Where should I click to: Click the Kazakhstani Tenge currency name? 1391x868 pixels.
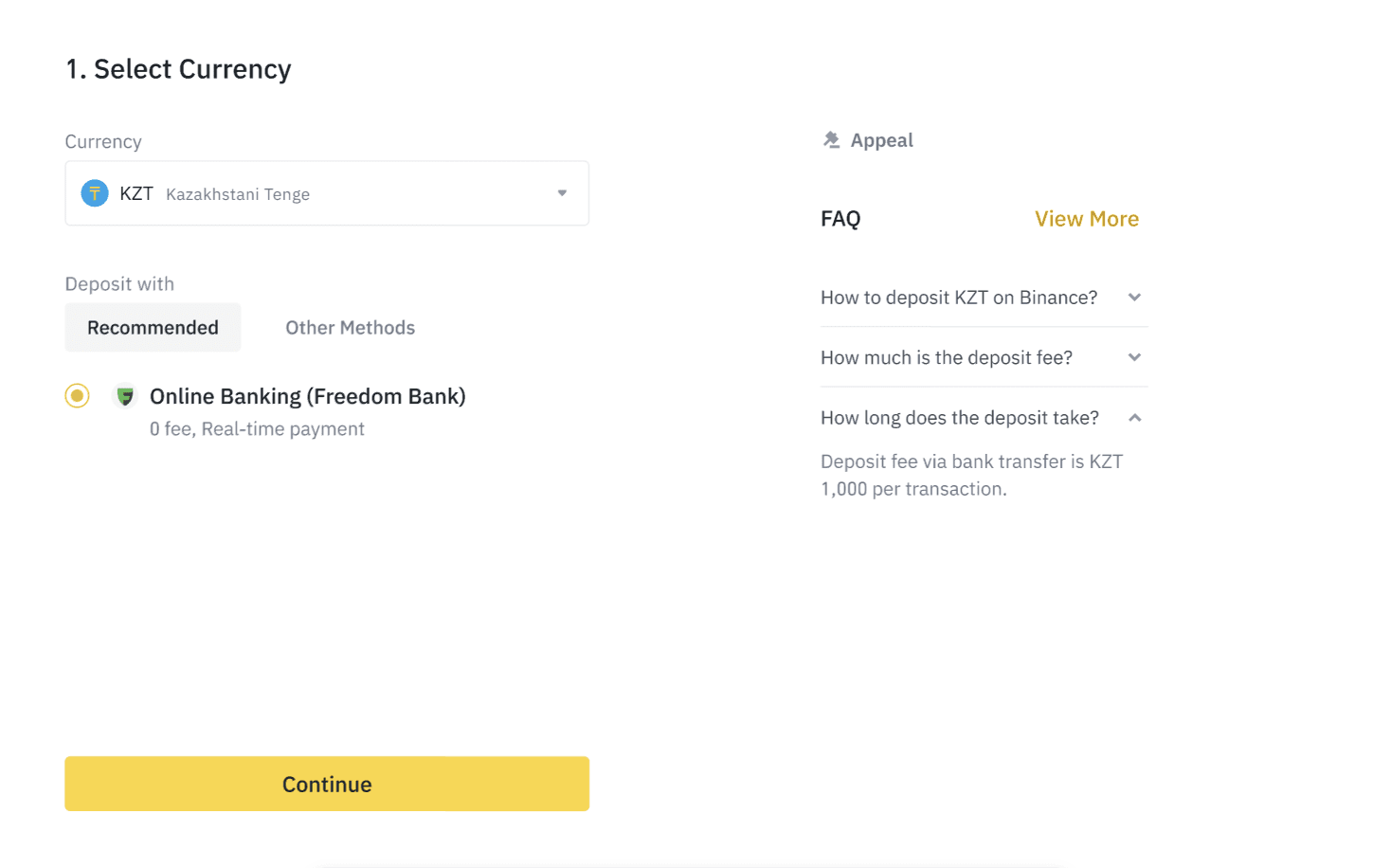point(238,194)
